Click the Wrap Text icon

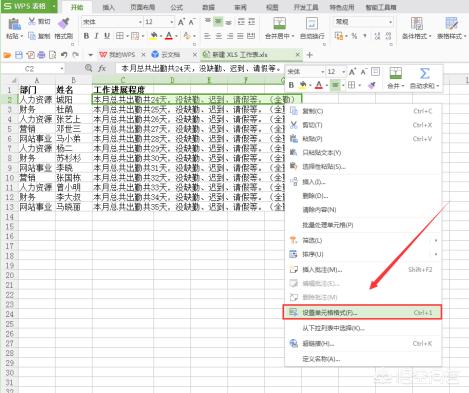click(312, 23)
